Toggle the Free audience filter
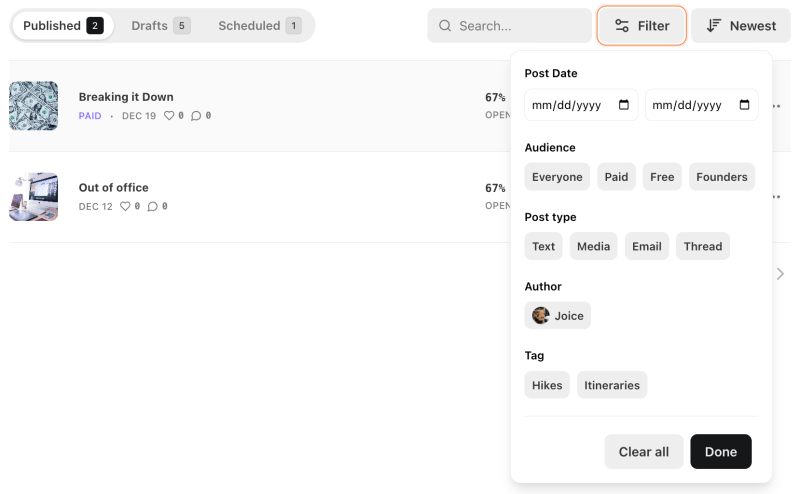This screenshot has height=494, width=800. [662, 177]
